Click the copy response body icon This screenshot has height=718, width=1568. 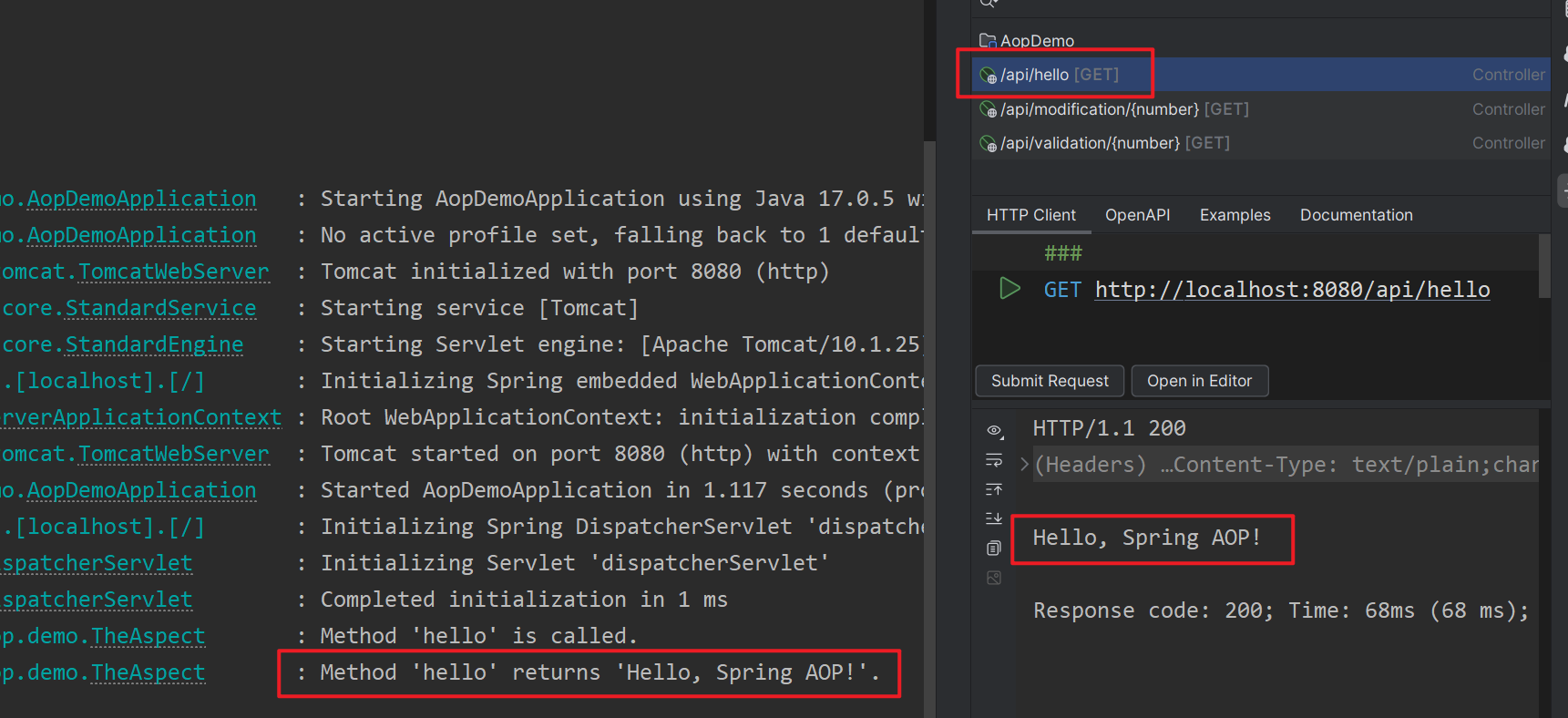pos(994,548)
